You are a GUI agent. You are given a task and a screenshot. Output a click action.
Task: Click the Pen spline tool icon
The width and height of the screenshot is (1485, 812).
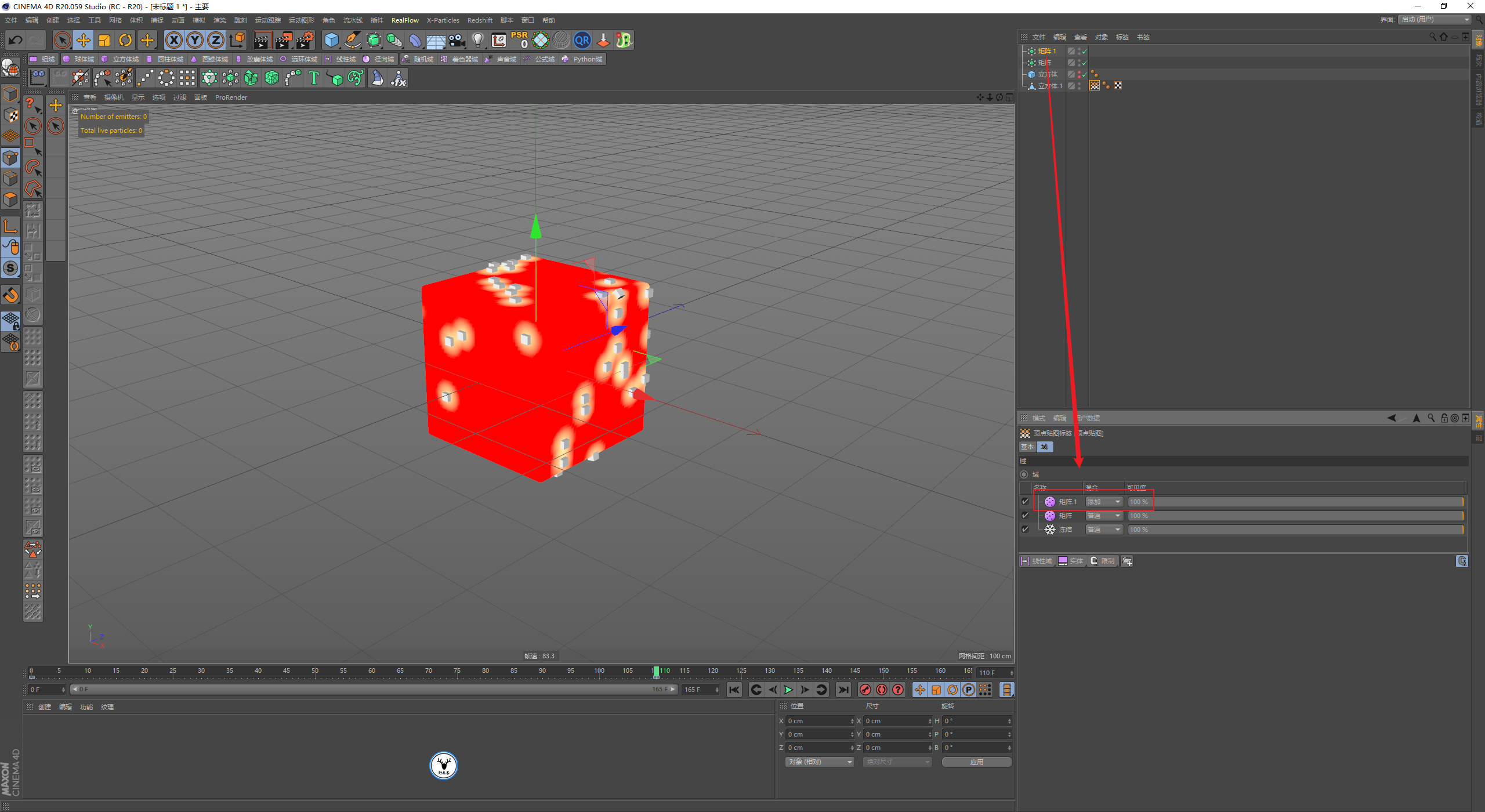pyautogui.click(x=352, y=40)
